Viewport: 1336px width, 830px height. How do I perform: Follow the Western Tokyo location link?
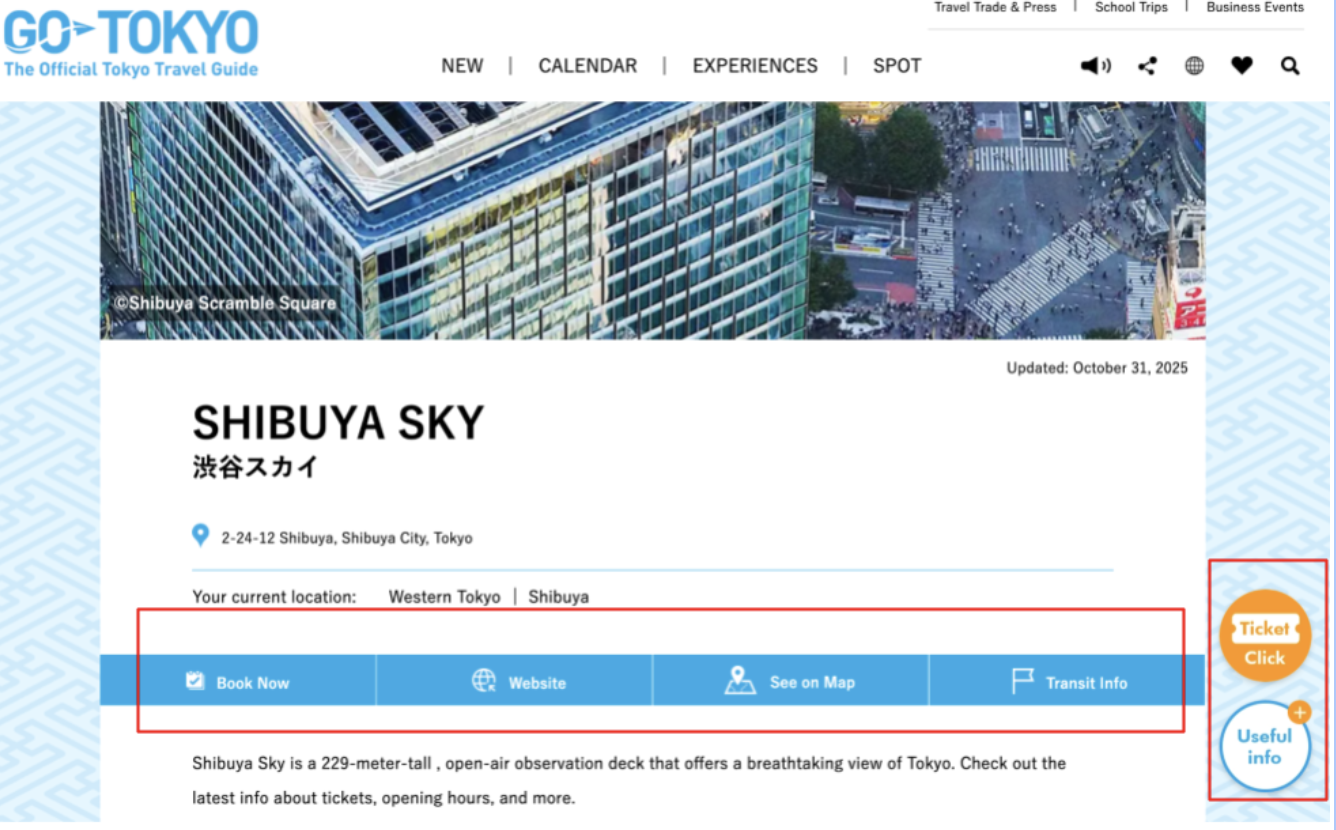444,597
